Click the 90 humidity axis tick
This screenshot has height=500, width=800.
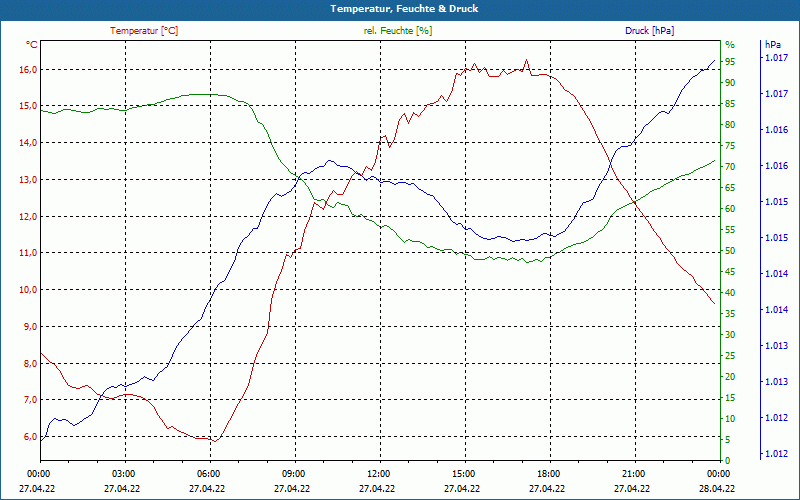click(730, 83)
